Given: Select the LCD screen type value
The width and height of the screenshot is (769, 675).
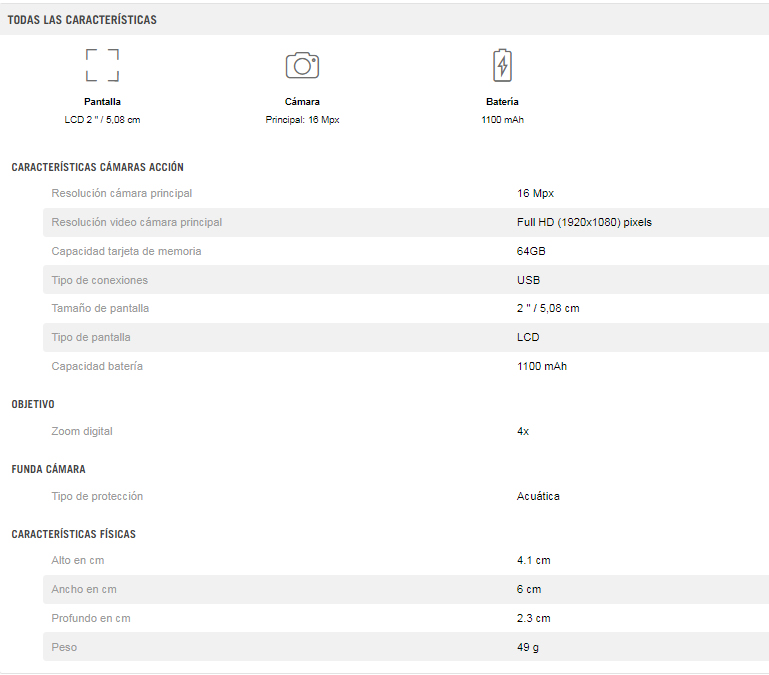Looking at the screenshot, I should [528, 338].
